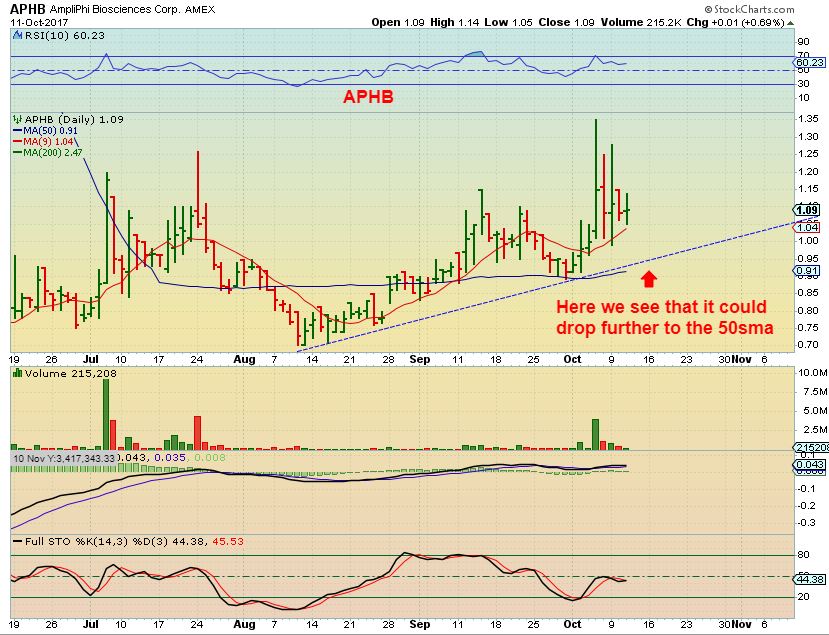This screenshot has width=829, height=635.
Task: Click the boxed 1.09 last-price tag on the price axis
Action: pyautogui.click(x=807, y=210)
